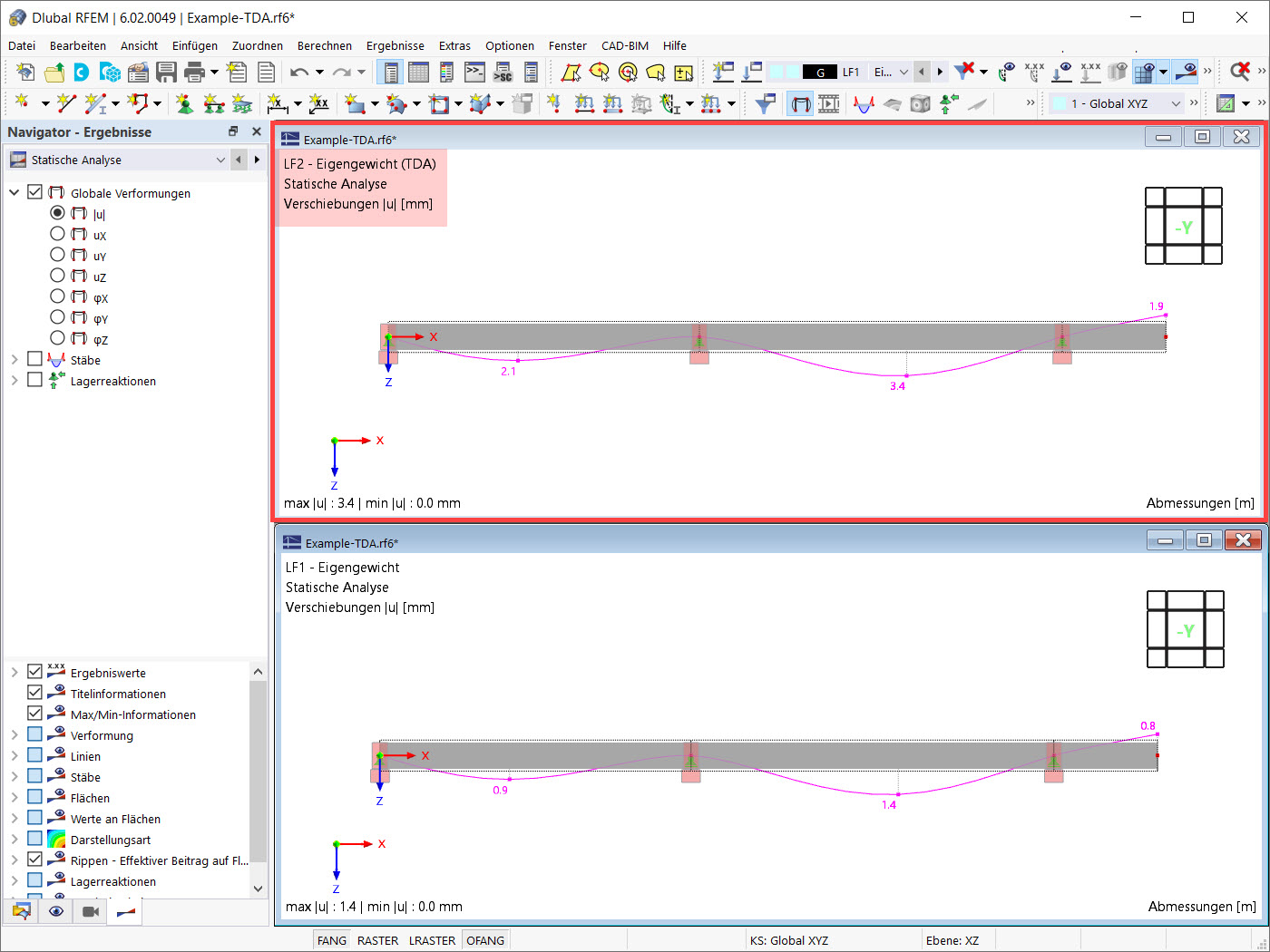Screen dimensions: 1270x952
Task: Switch to Navigator Views camera tab
Action: (91, 911)
